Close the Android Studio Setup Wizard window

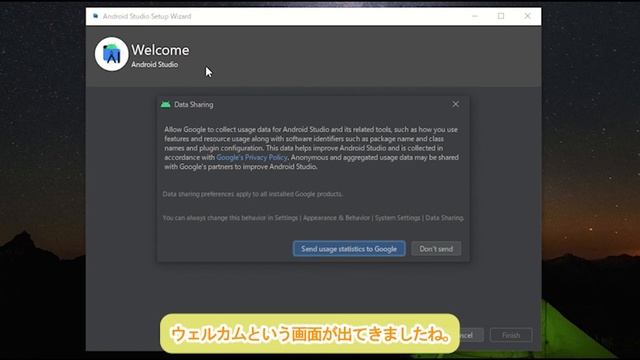click(527, 16)
